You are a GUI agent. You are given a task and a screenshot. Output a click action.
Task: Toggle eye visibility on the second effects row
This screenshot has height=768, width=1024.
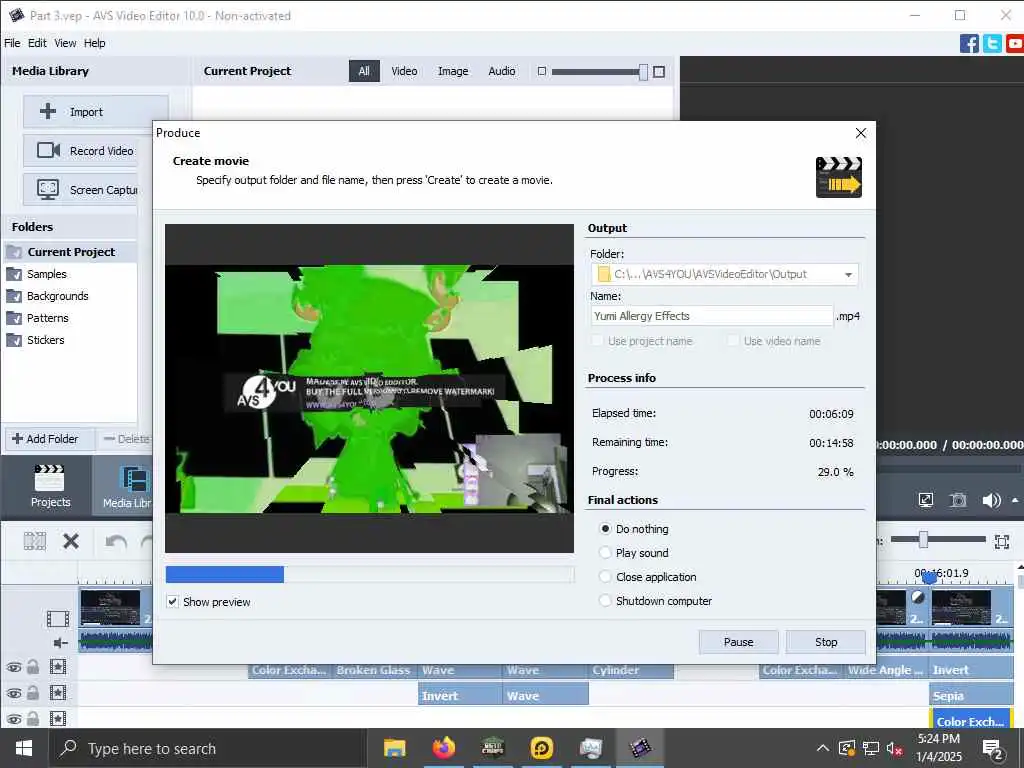point(13,694)
